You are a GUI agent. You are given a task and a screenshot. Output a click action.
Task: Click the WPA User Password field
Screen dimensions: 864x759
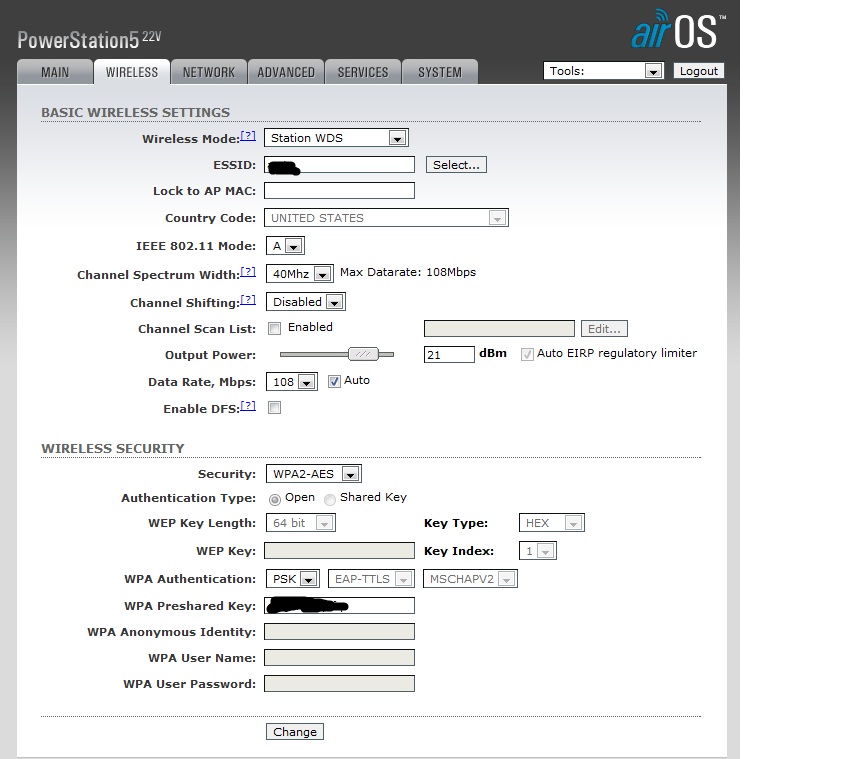[339, 683]
